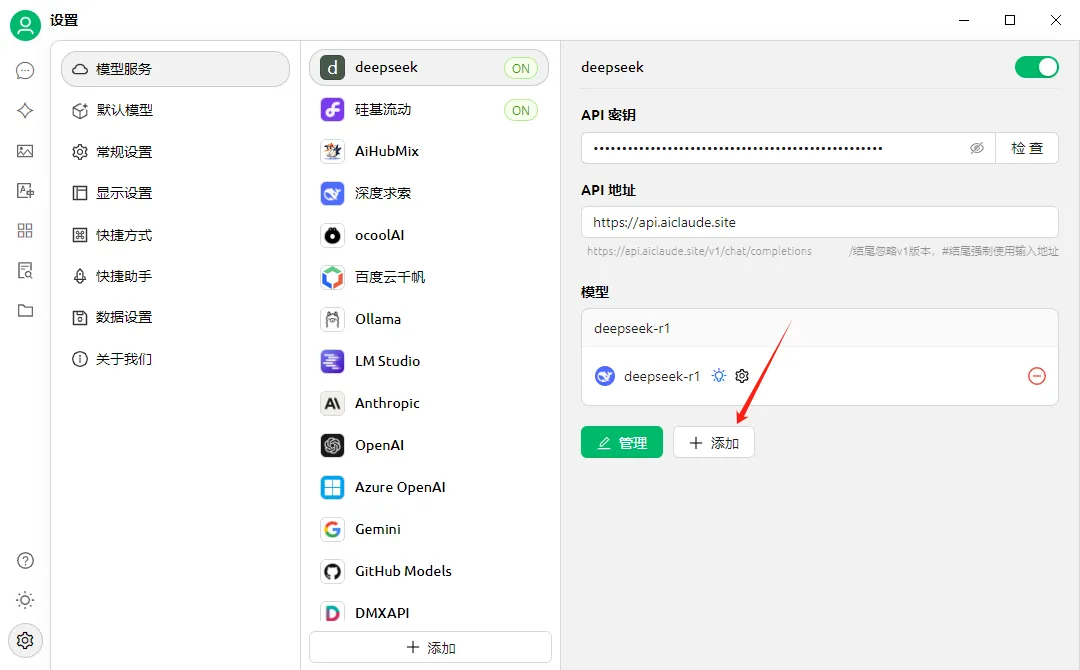Switch theme using the sun icon
The height and width of the screenshot is (670, 1080).
(25, 600)
